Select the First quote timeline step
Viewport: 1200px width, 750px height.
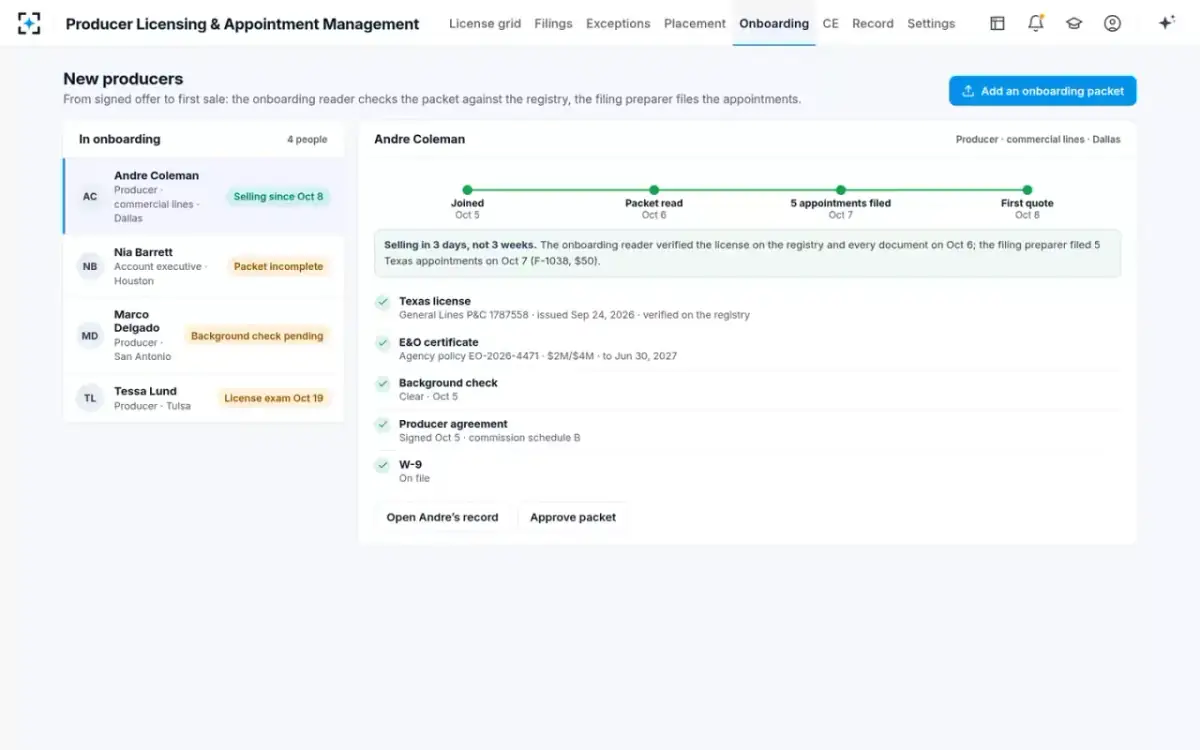tap(1027, 203)
